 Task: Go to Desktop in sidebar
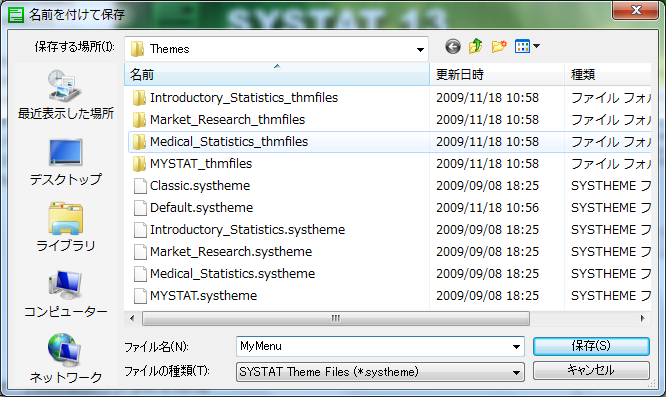65,162
